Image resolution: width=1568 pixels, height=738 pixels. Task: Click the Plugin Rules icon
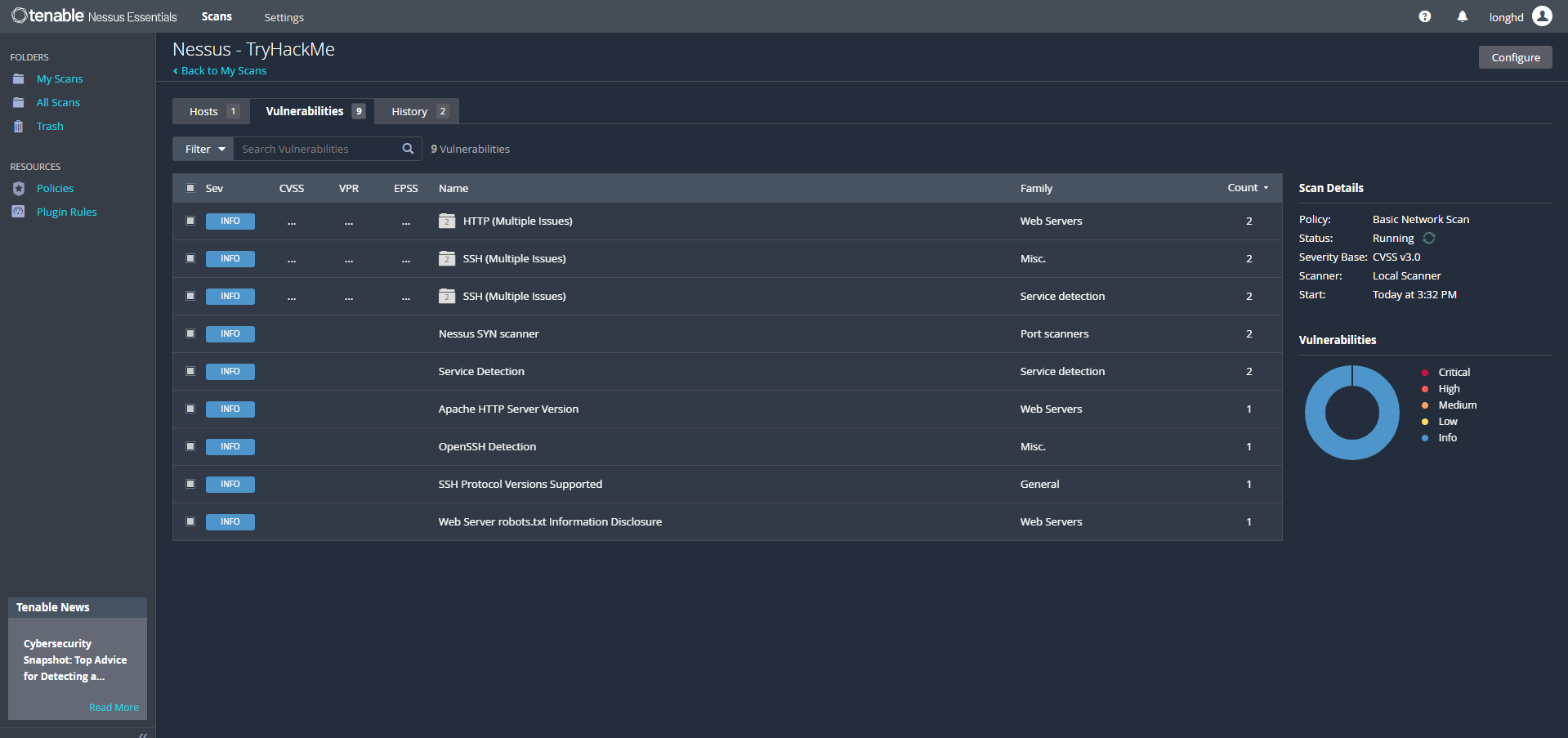coord(19,212)
